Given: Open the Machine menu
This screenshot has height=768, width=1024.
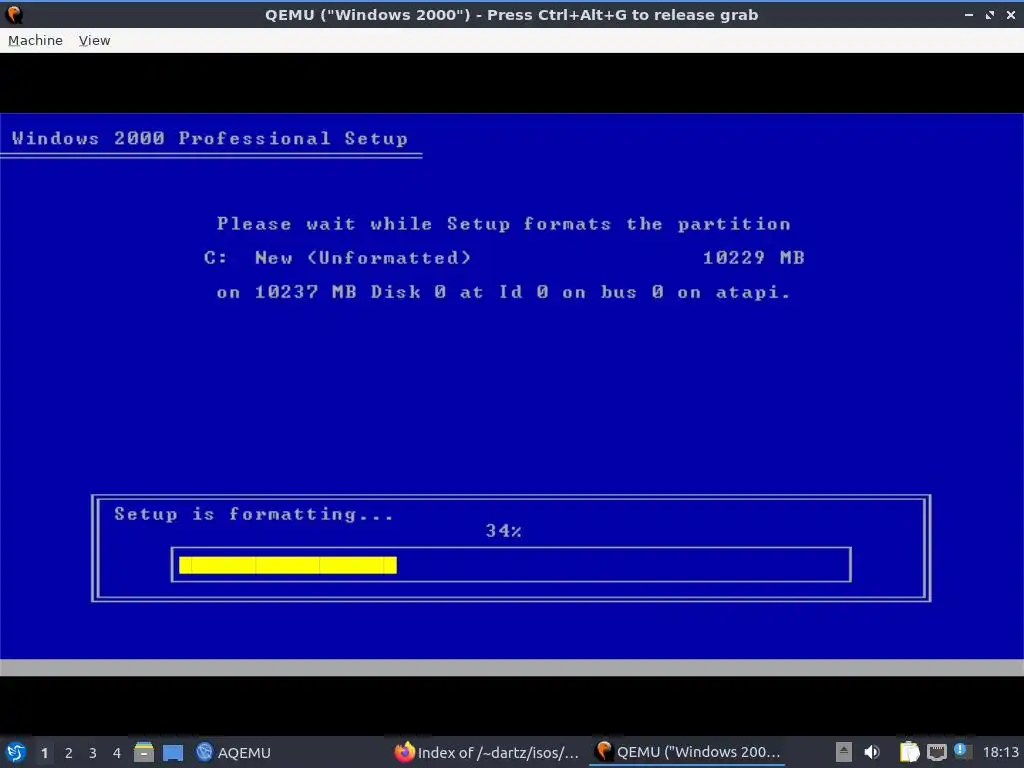Looking at the screenshot, I should pos(35,40).
